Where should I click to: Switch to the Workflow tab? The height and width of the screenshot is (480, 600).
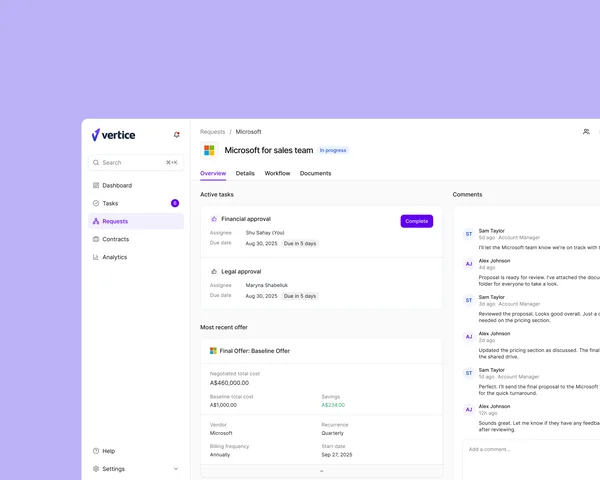277,173
